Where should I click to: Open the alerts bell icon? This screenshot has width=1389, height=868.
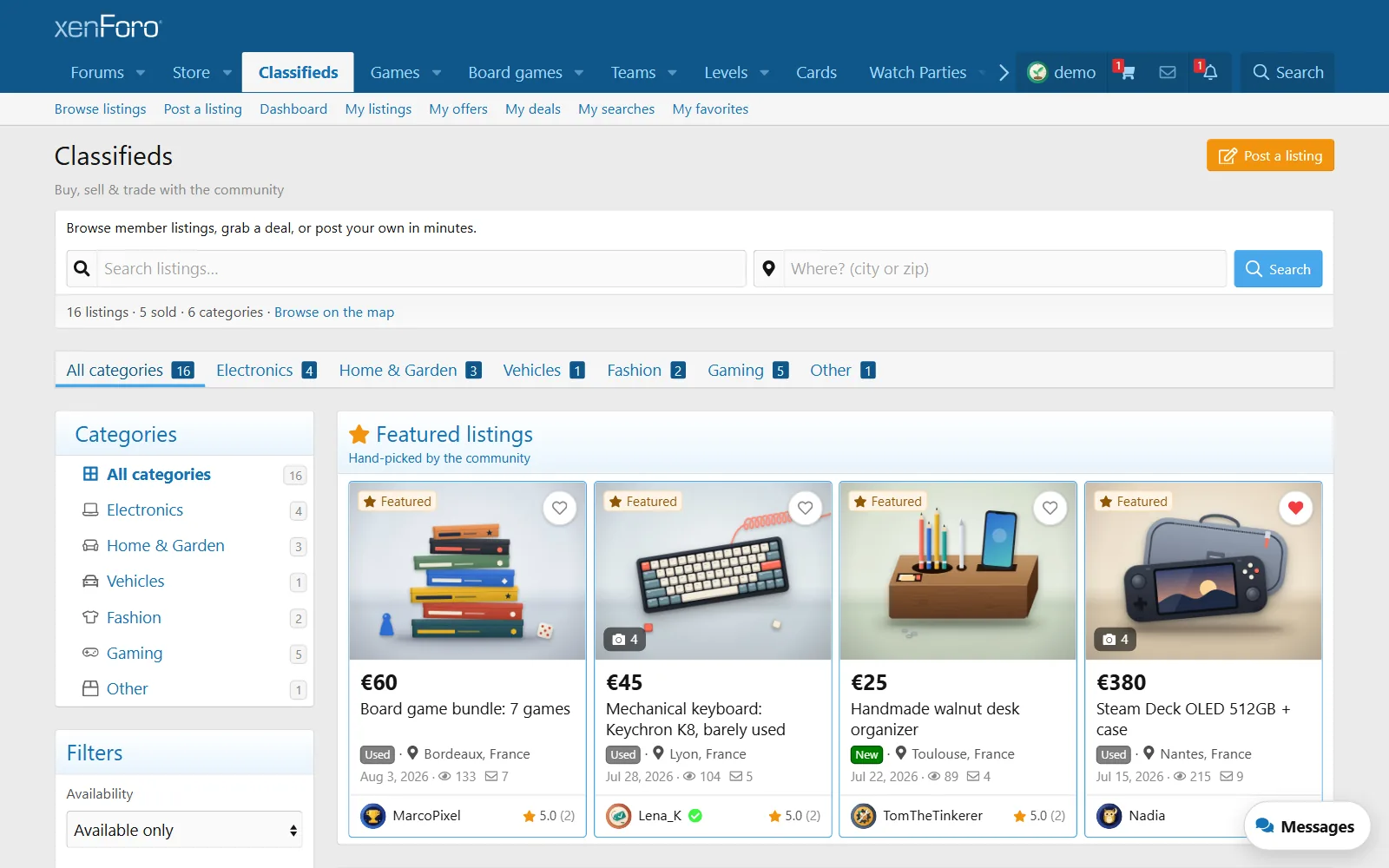click(x=1208, y=72)
